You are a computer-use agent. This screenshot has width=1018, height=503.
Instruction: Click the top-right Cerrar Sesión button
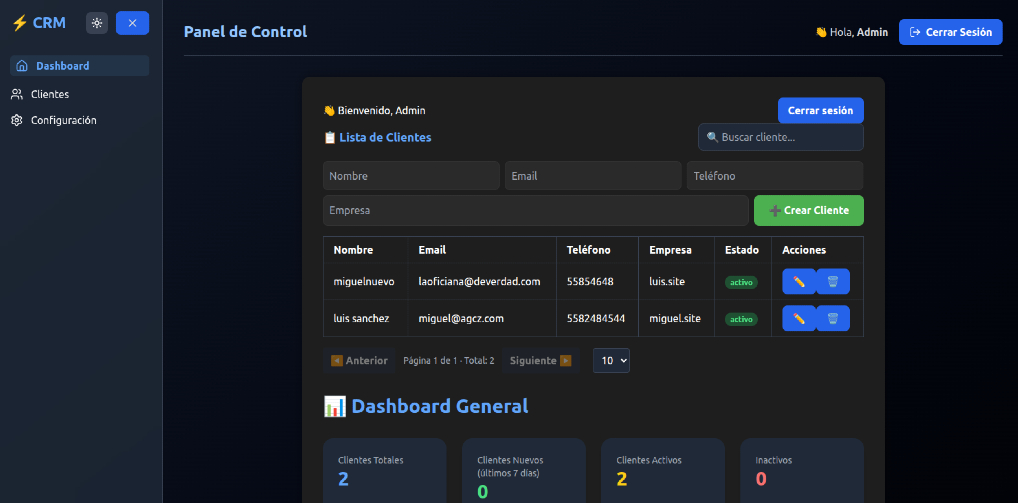(x=950, y=32)
